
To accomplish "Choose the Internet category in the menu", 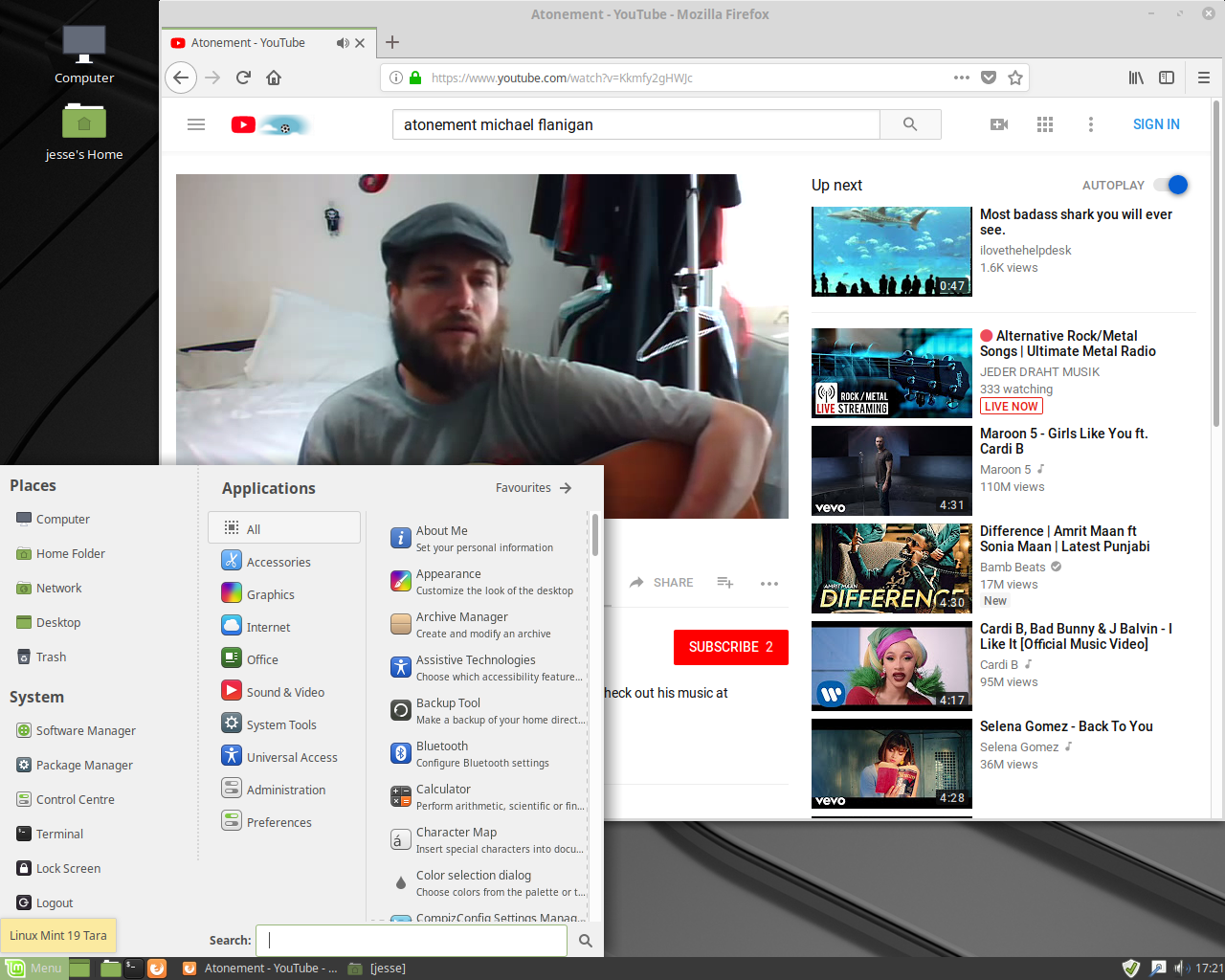I will pos(284,626).
